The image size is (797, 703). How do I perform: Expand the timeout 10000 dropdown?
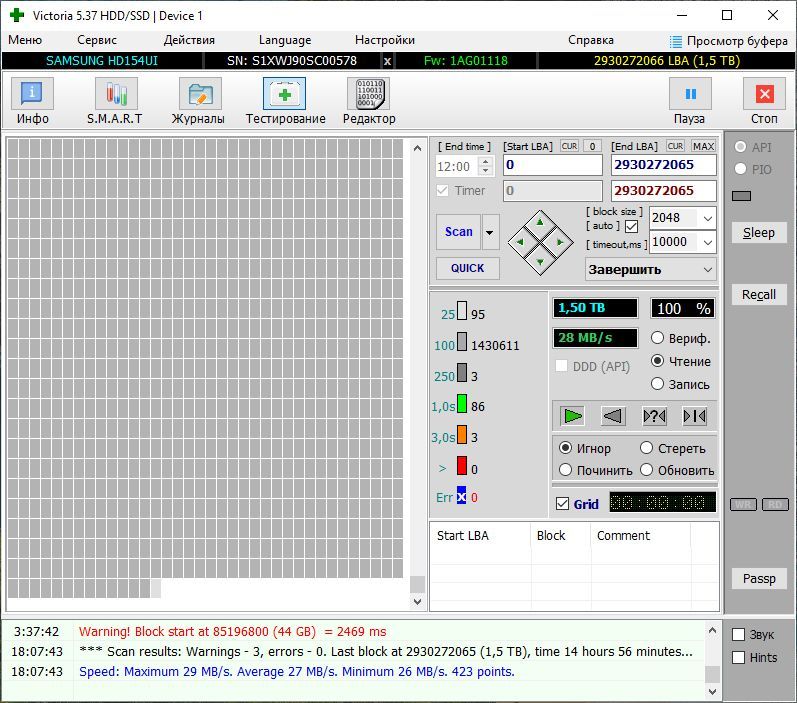pos(708,242)
